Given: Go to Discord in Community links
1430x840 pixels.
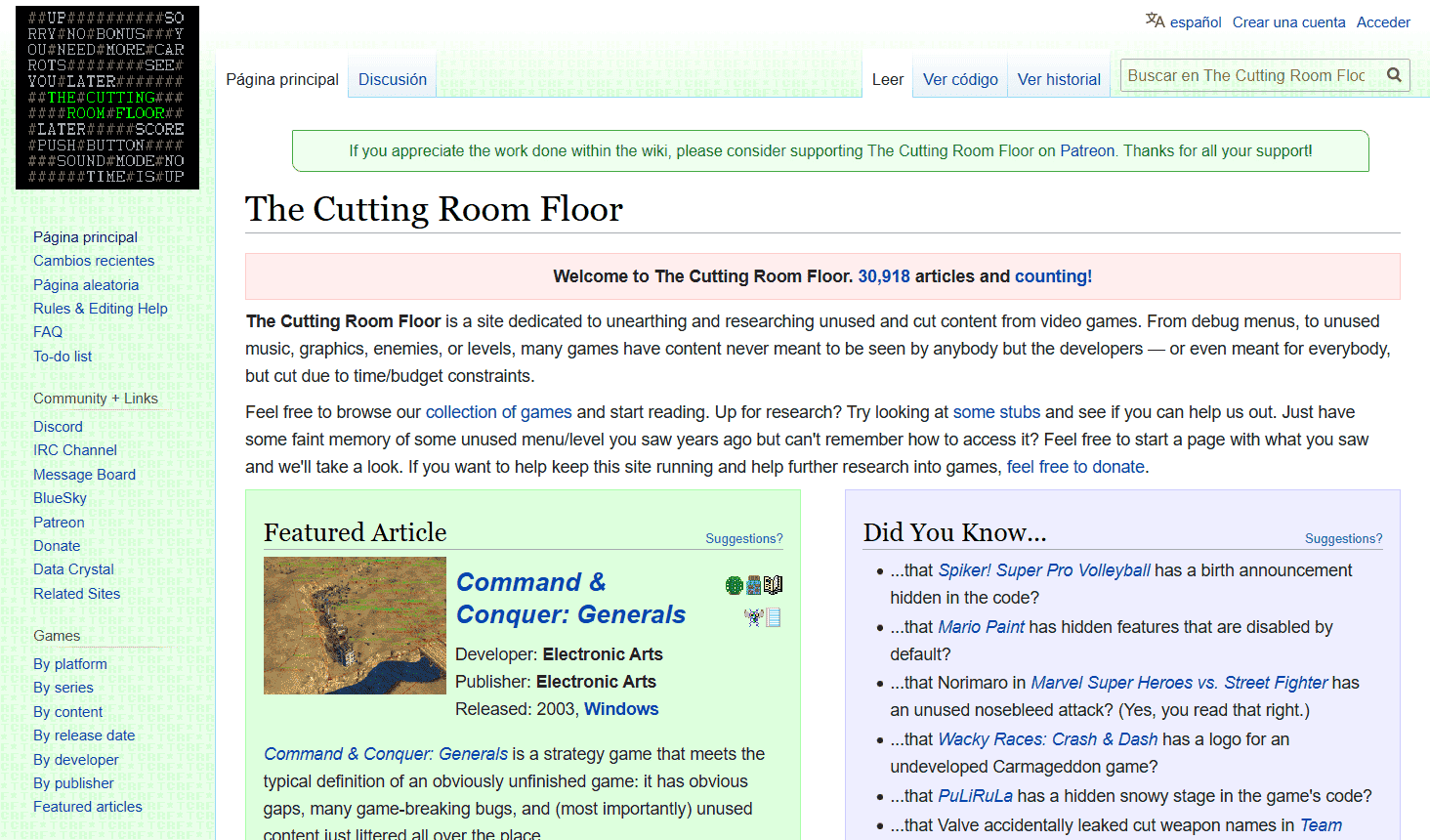Looking at the screenshot, I should click(x=58, y=426).
